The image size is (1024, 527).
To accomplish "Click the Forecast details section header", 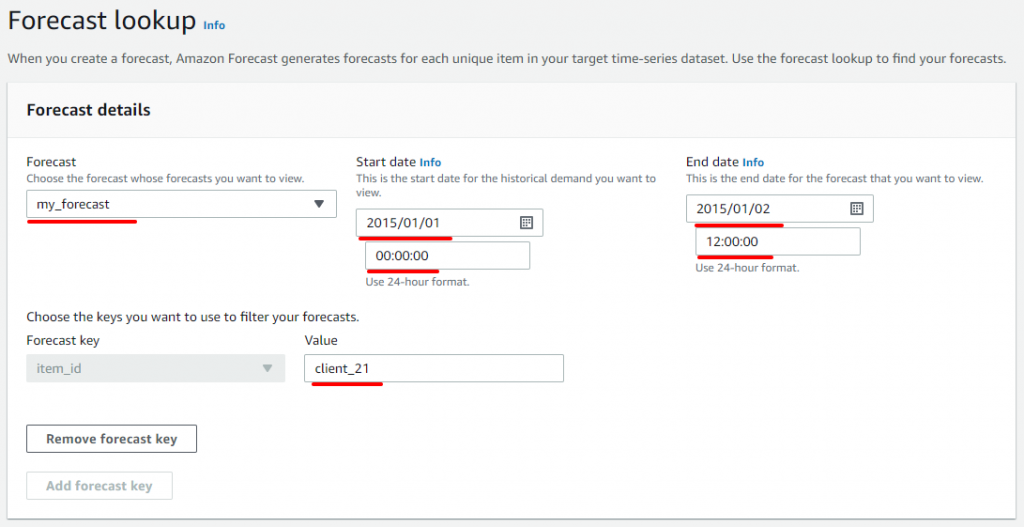I will 88,110.
